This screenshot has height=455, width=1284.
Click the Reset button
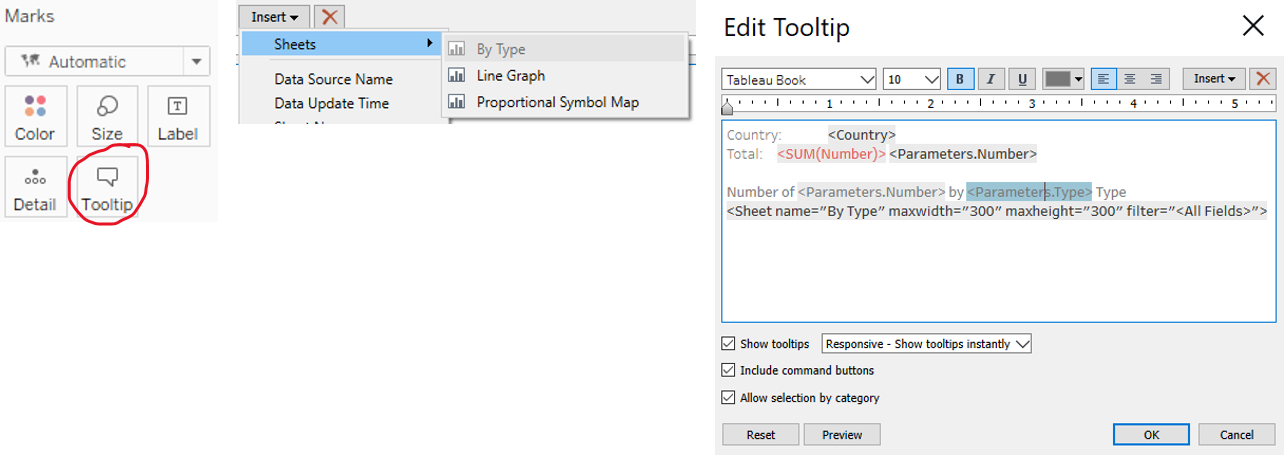coord(761,435)
